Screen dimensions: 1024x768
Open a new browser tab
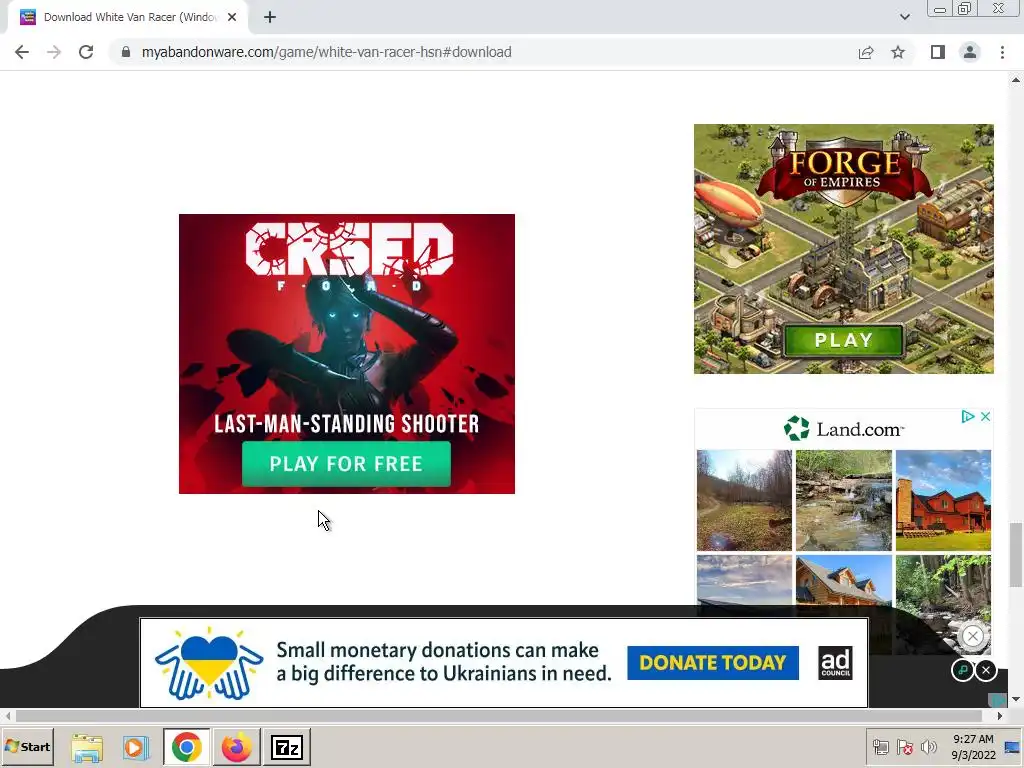click(x=270, y=17)
